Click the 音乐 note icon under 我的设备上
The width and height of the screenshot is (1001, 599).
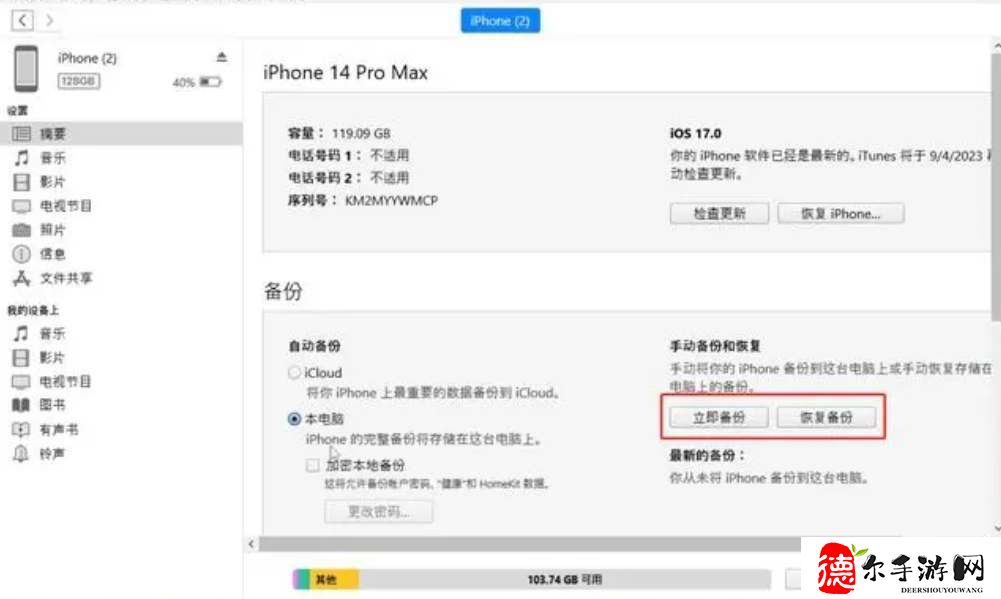click(21, 333)
